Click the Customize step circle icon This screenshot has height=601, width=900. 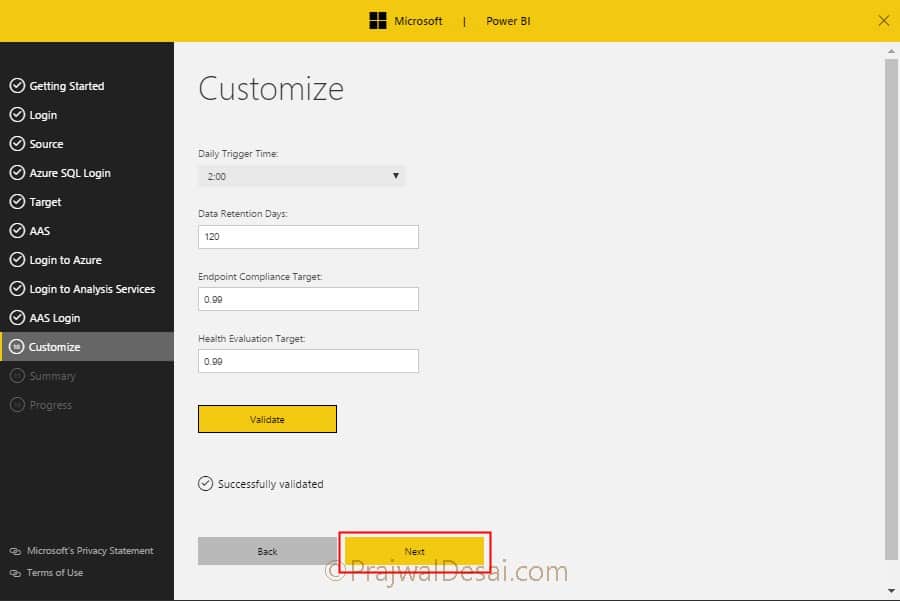(17, 347)
